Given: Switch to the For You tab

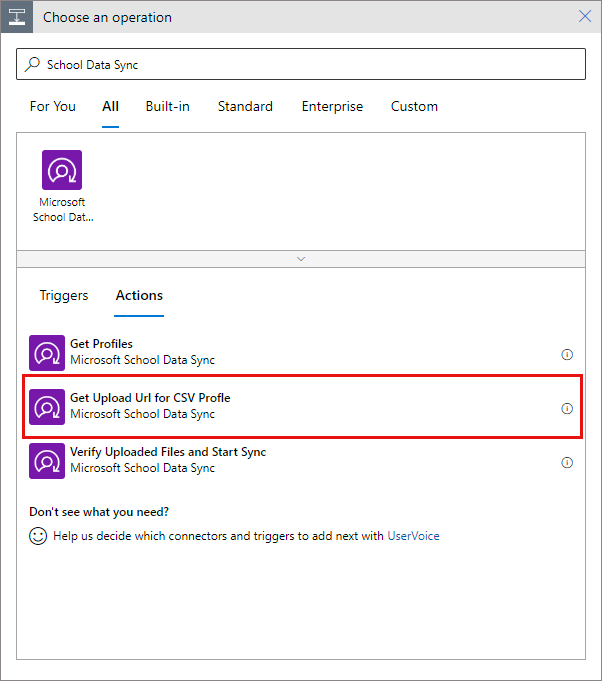Looking at the screenshot, I should click(53, 106).
